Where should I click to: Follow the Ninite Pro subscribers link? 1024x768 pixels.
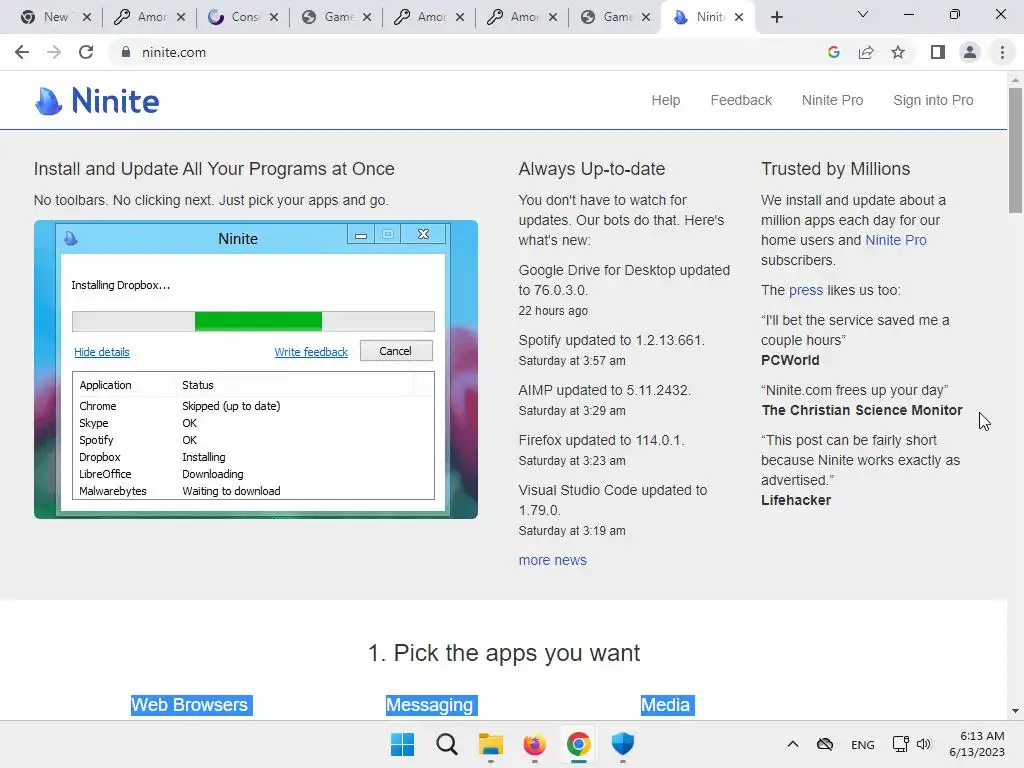pyautogui.click(x=895, y=240)
